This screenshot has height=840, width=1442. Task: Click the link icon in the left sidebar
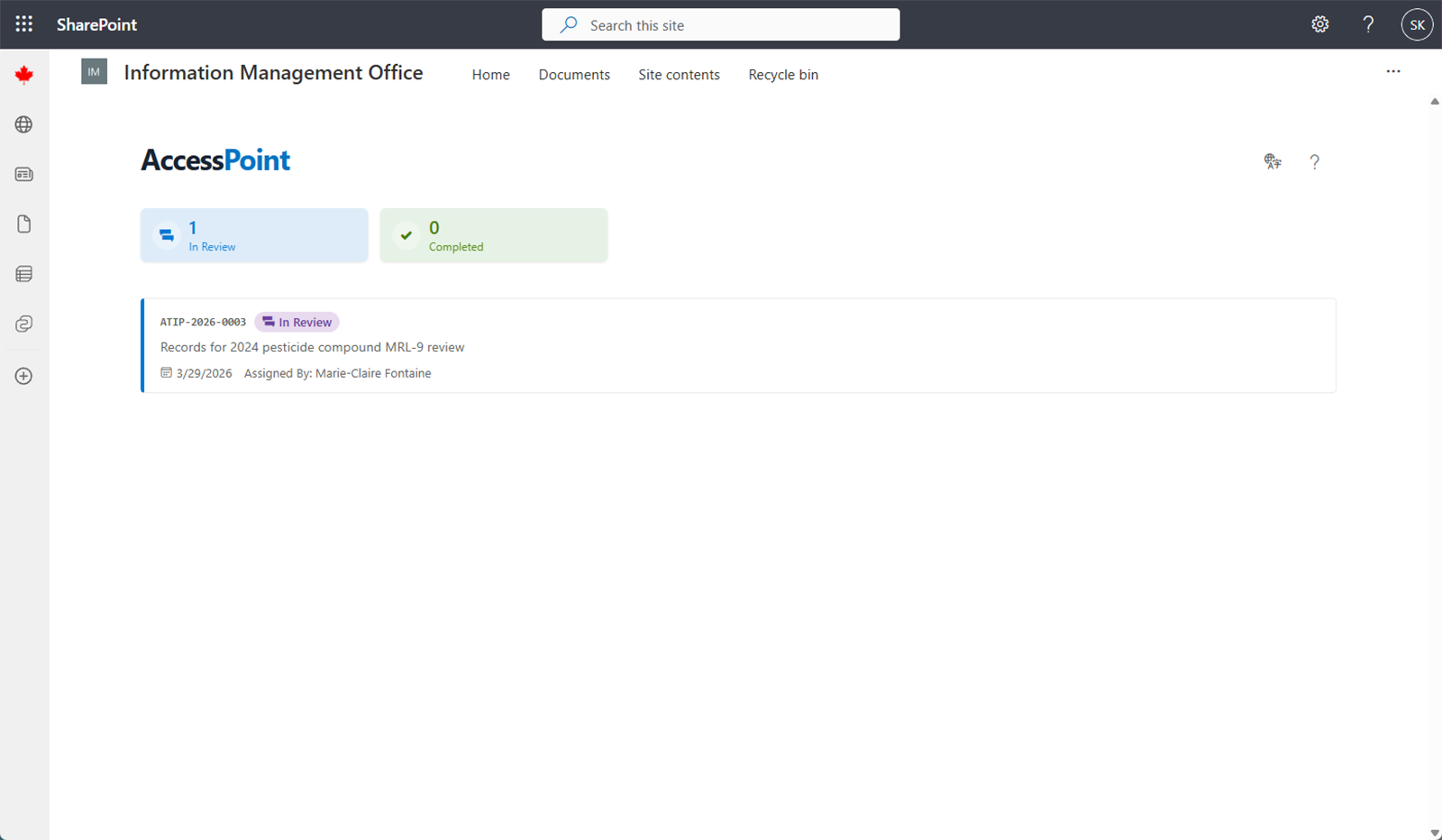(x=23, y=324)
